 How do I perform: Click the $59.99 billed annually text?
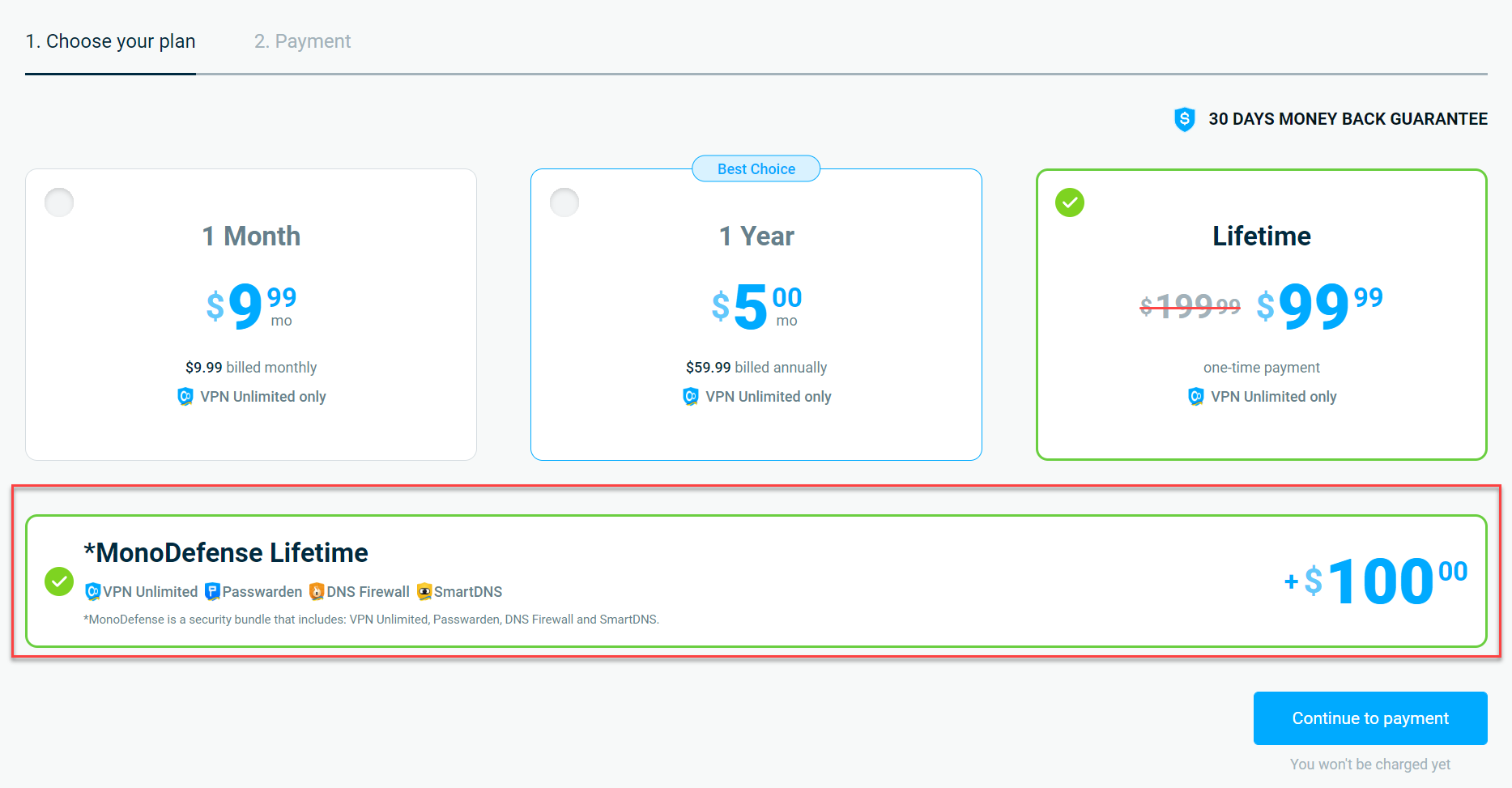point(756,367)
